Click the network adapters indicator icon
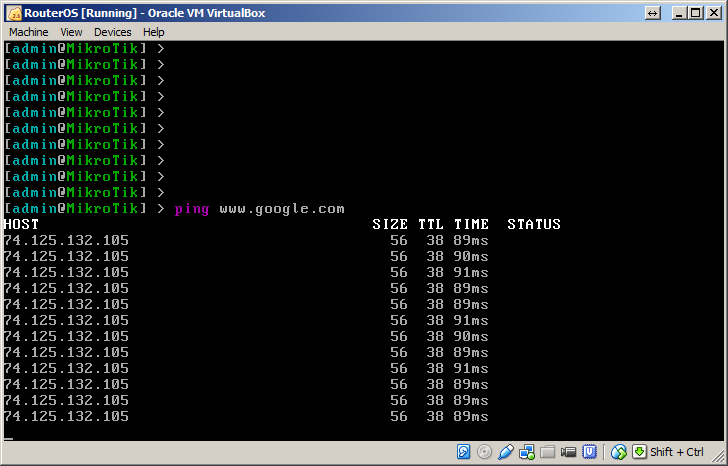This screenshot has height=466, width=728. coord(526,452)
